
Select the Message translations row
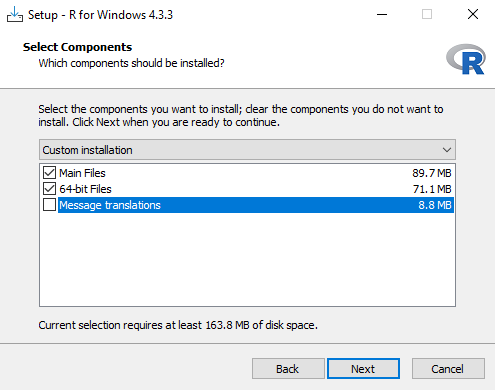247,205
